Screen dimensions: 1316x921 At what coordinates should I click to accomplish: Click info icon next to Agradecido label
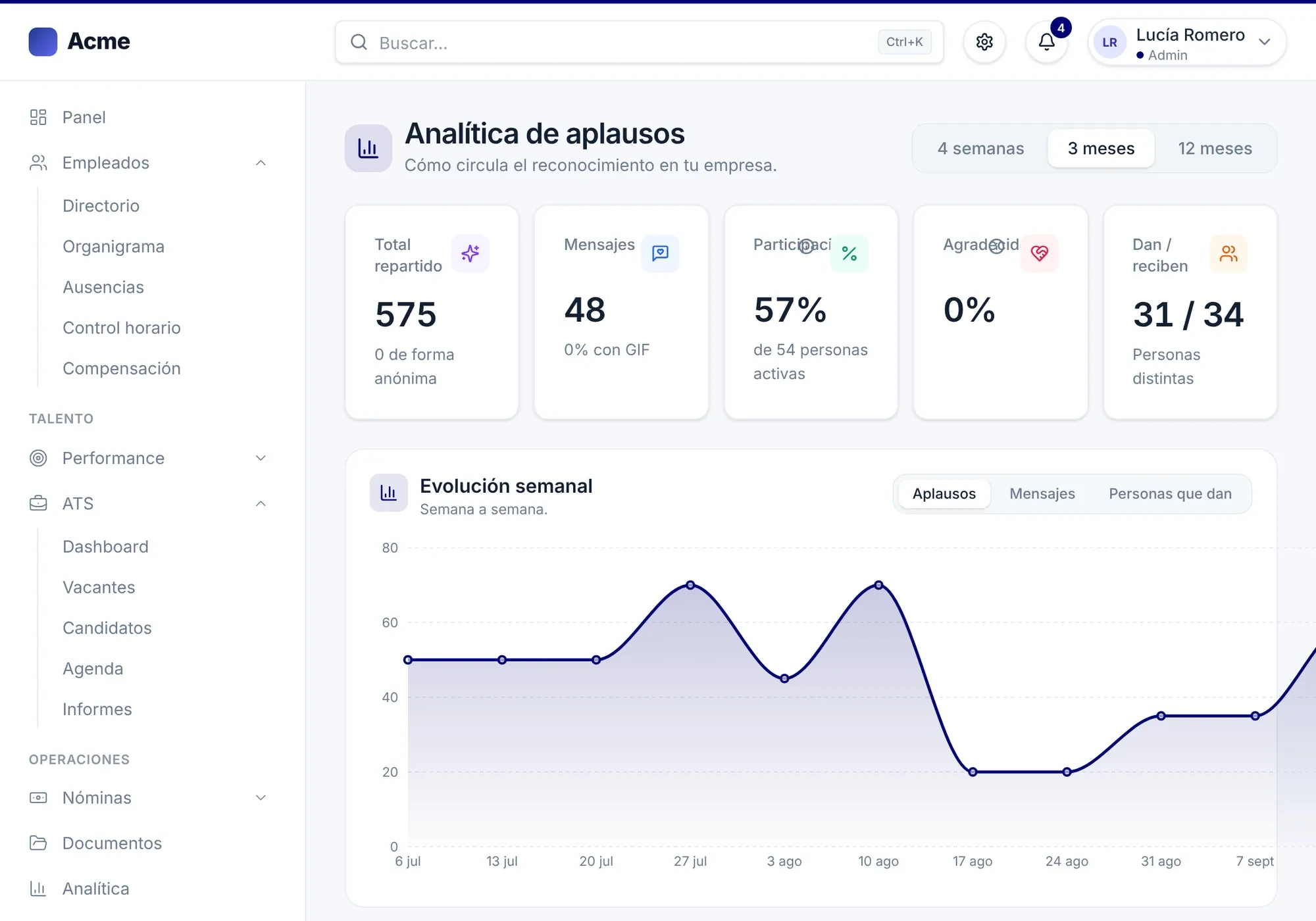point(996,246)
